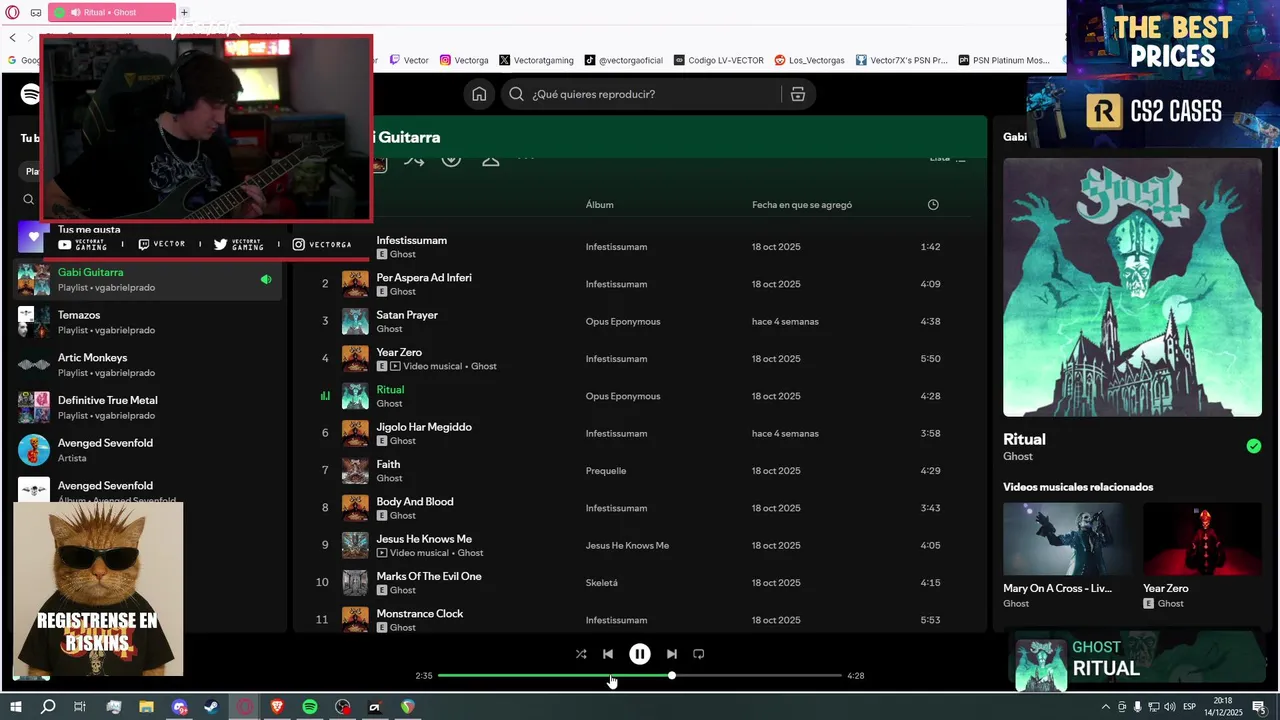Toggle remaining time display at 4:28
The height and width of the screenshot is (720, 1280).
coord(855,676)
